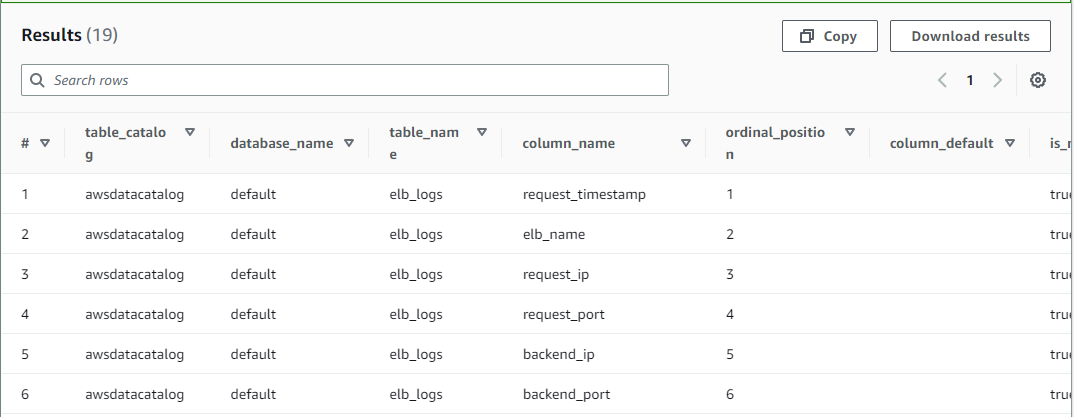Copy the query results
The height and width of the screenshot is (417, 1074).
click(829, 36)
